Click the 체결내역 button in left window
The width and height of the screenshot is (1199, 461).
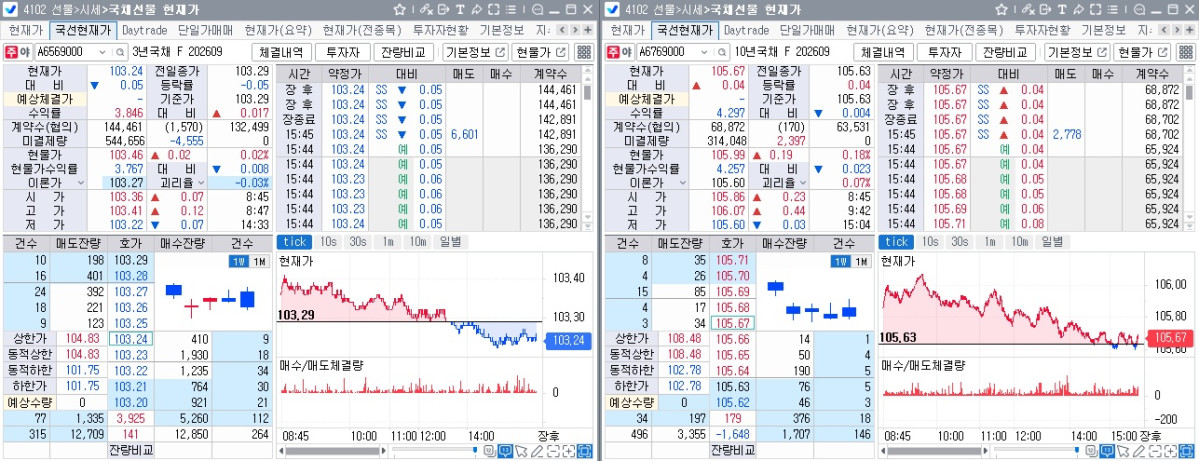[282, 52]
